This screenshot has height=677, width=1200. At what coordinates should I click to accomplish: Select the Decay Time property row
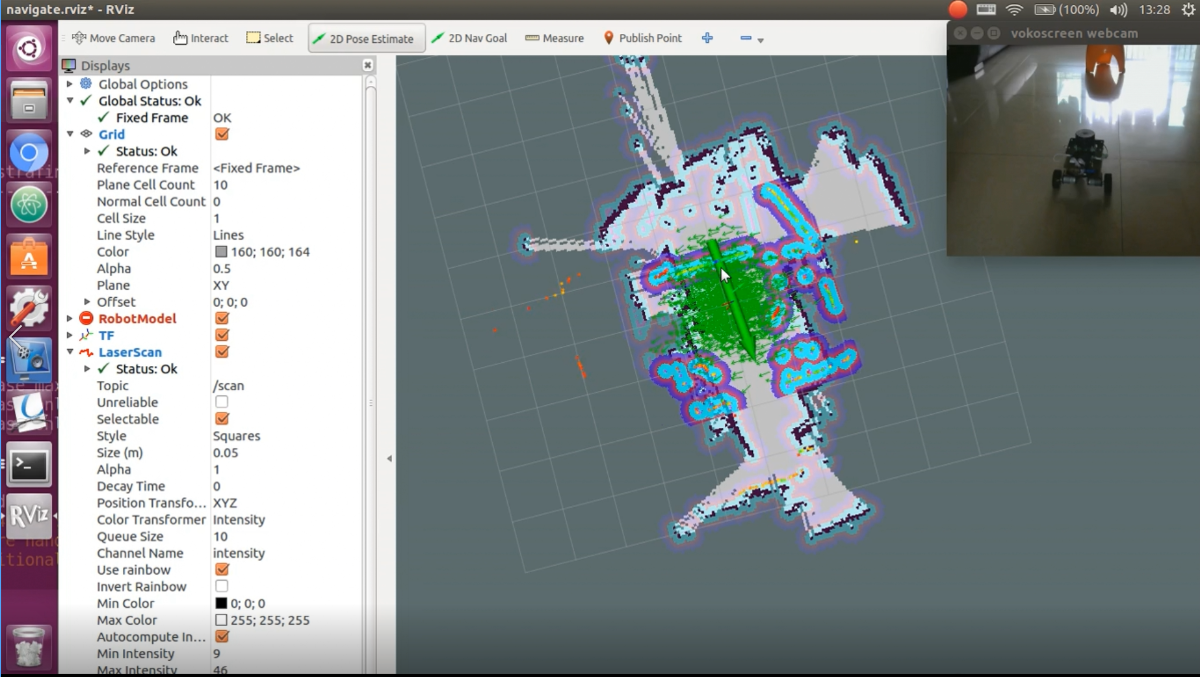coord(211,486)
